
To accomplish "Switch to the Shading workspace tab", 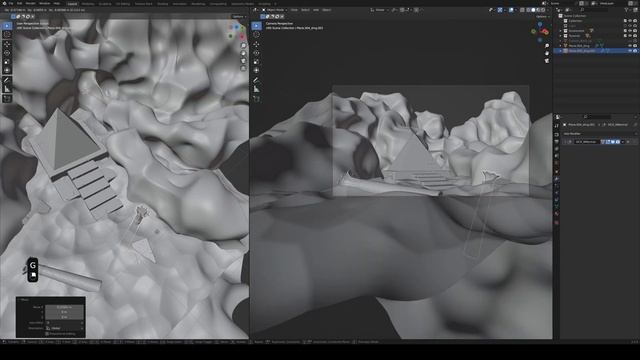I will pos(162,4).
